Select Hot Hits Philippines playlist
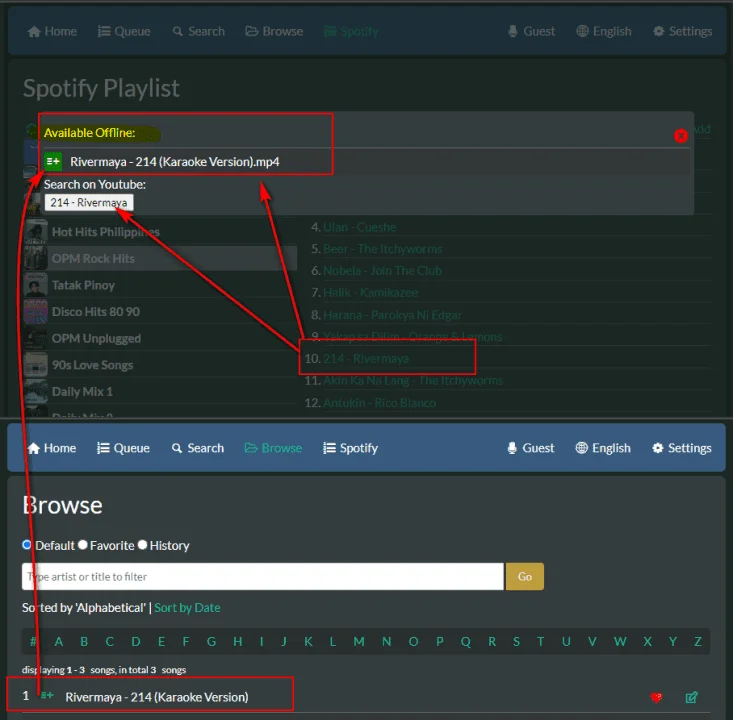This screenshot has width=733, height=720. tap(106, 232)
